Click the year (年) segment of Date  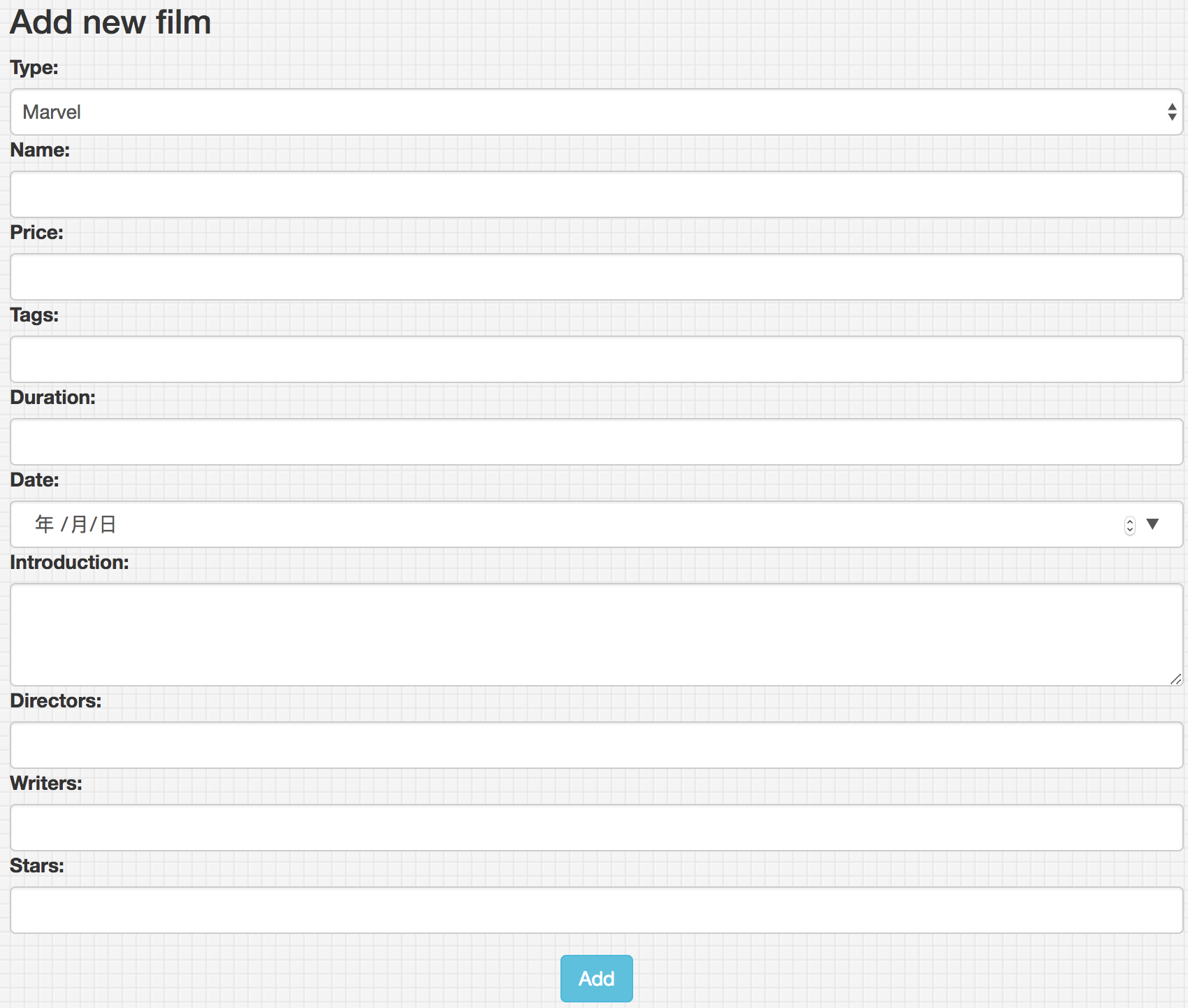(x=44, y=524)
